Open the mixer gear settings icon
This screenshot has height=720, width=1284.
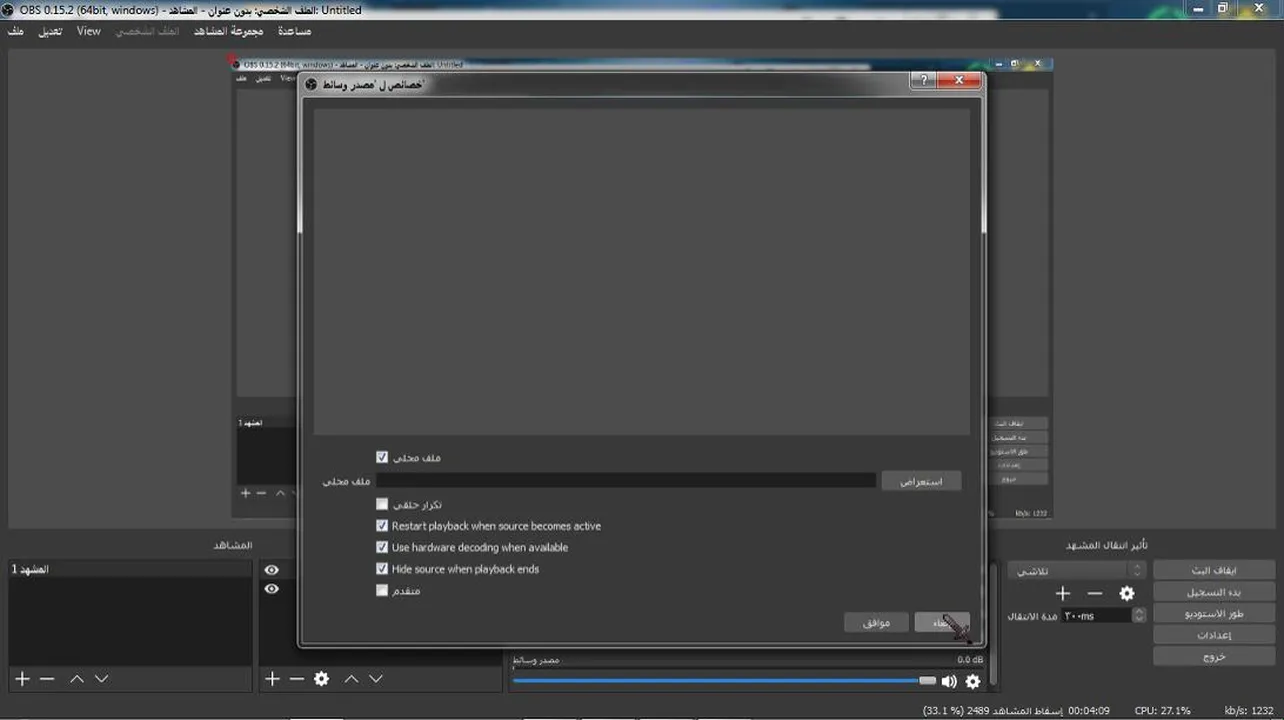coord(972,682)
